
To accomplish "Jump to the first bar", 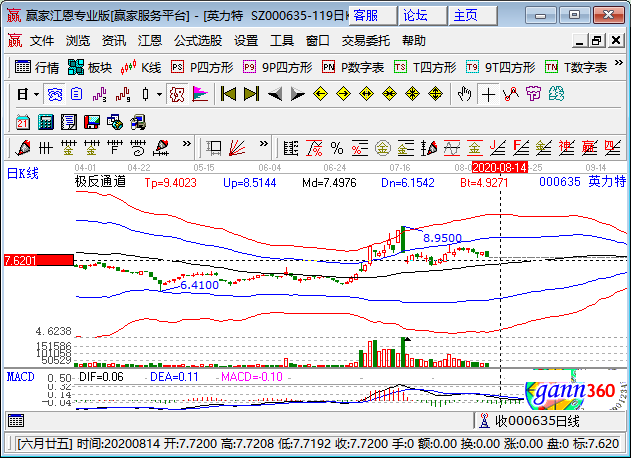I will [228, 95].
